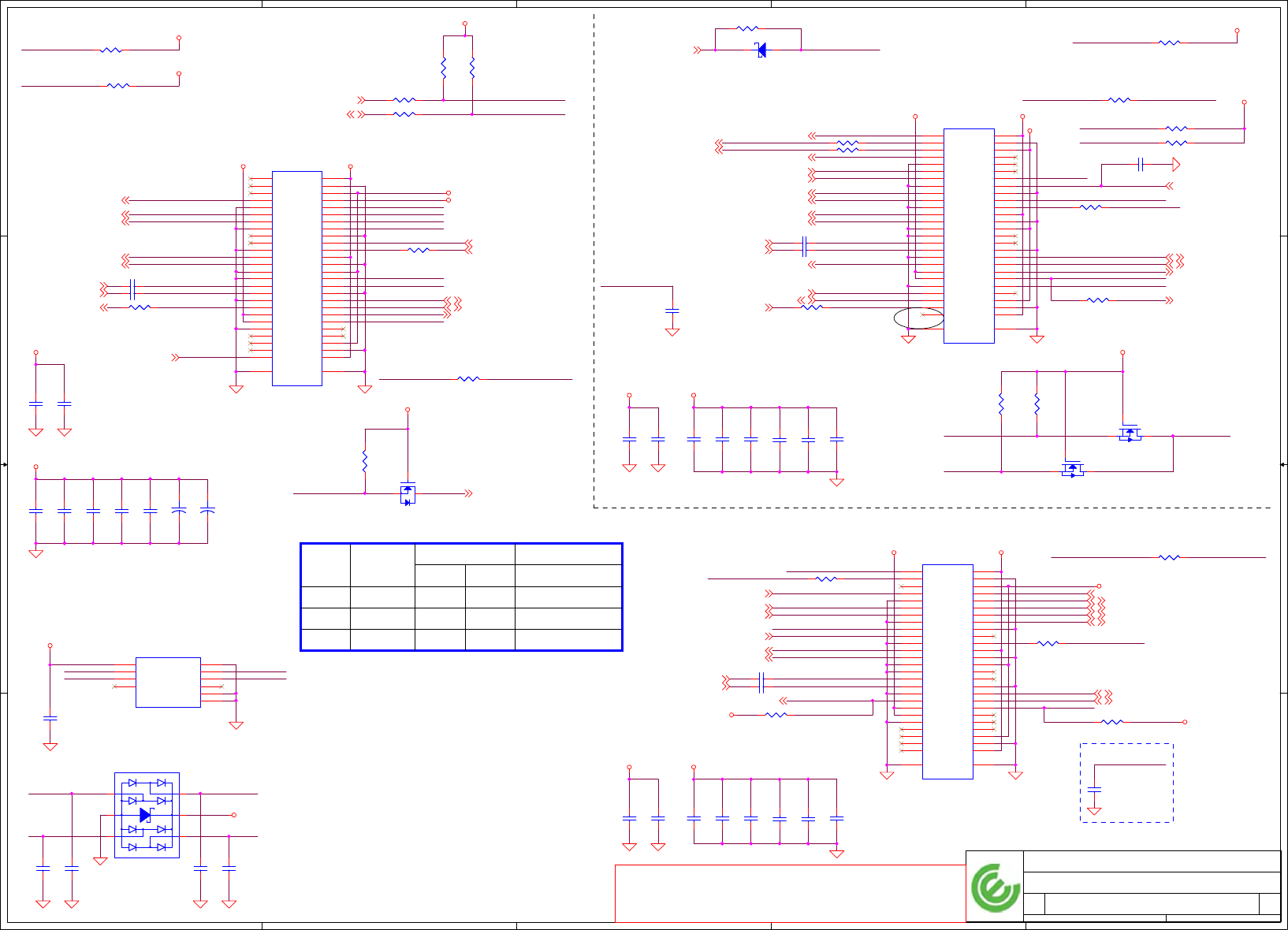Click the empty red-outlined notes box beside logo
1288x930 pixels.
pyautogui.click(x=790, y=894)
